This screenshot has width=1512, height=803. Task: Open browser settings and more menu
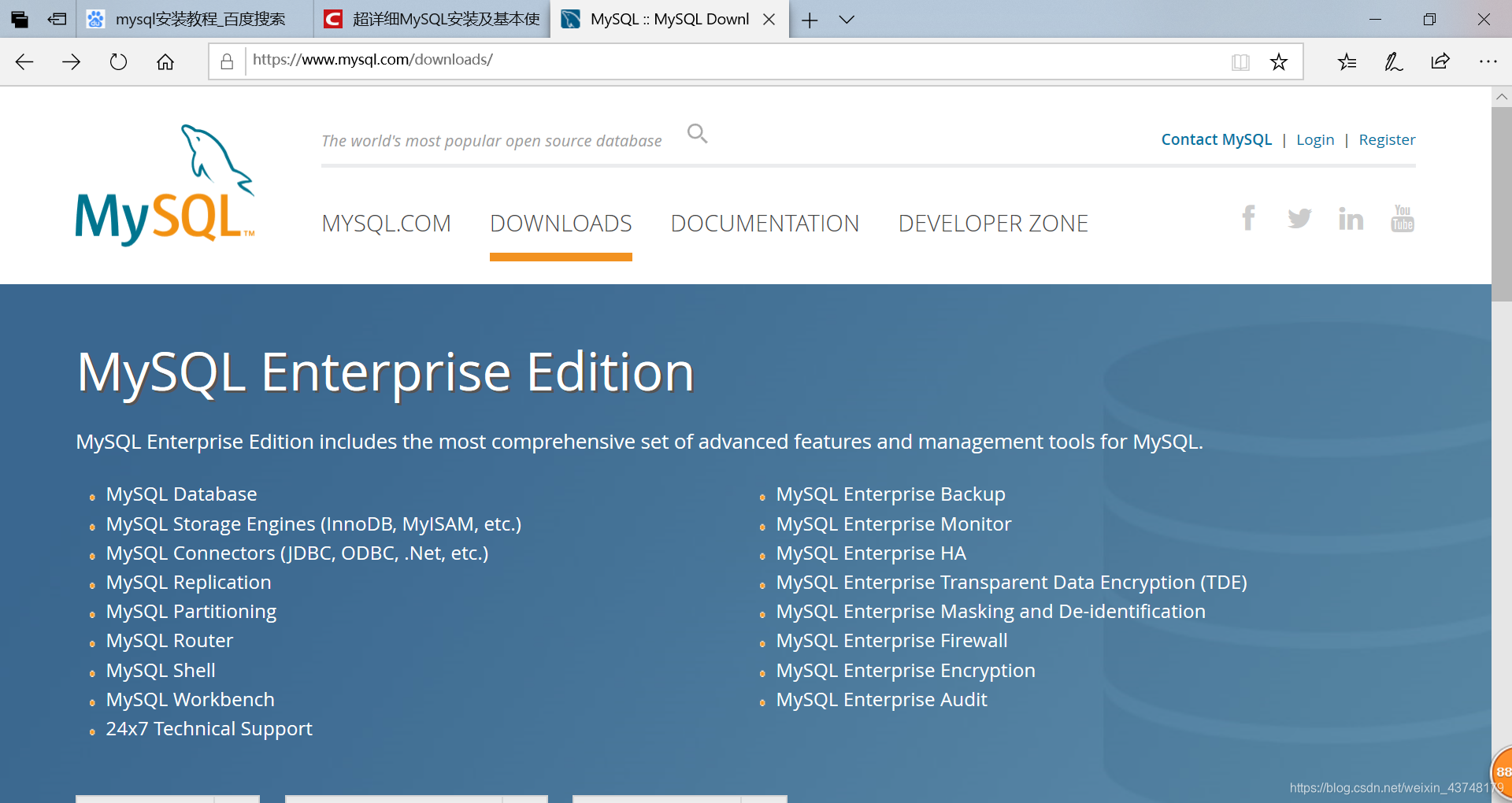(x=1488, y=61)
